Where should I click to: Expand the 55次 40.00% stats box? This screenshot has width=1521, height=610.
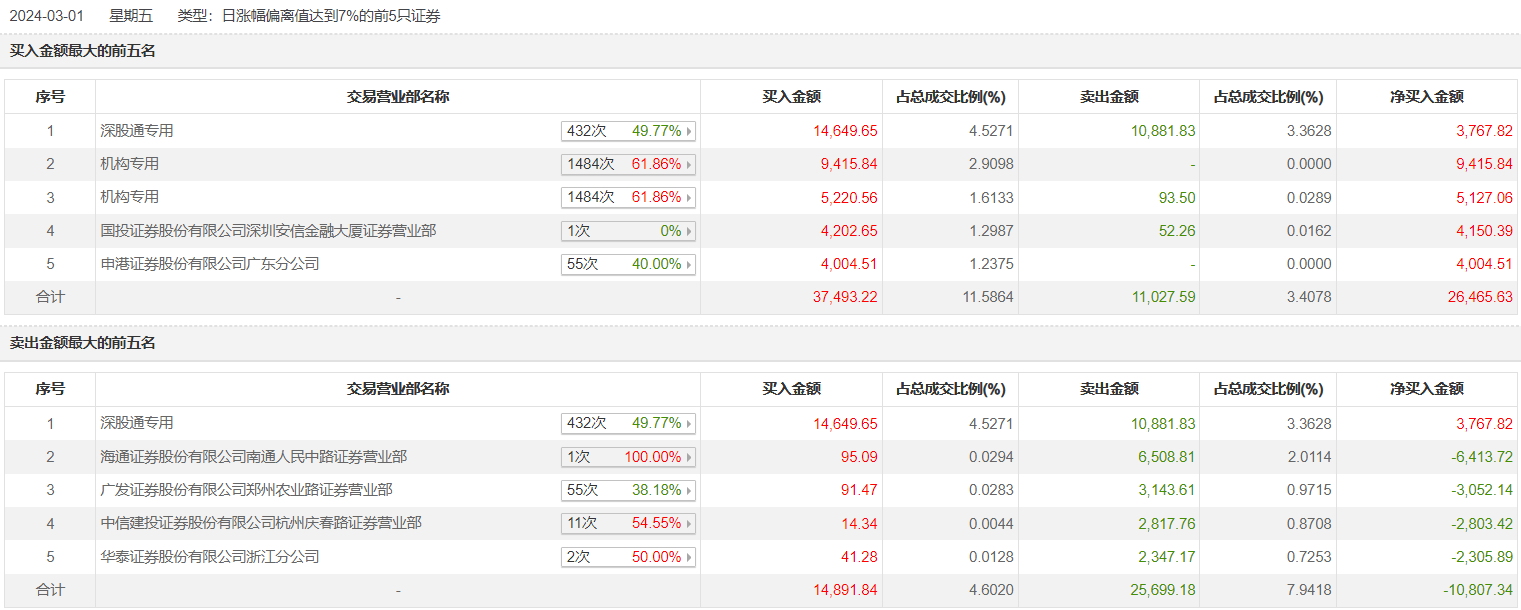[628, 264]
